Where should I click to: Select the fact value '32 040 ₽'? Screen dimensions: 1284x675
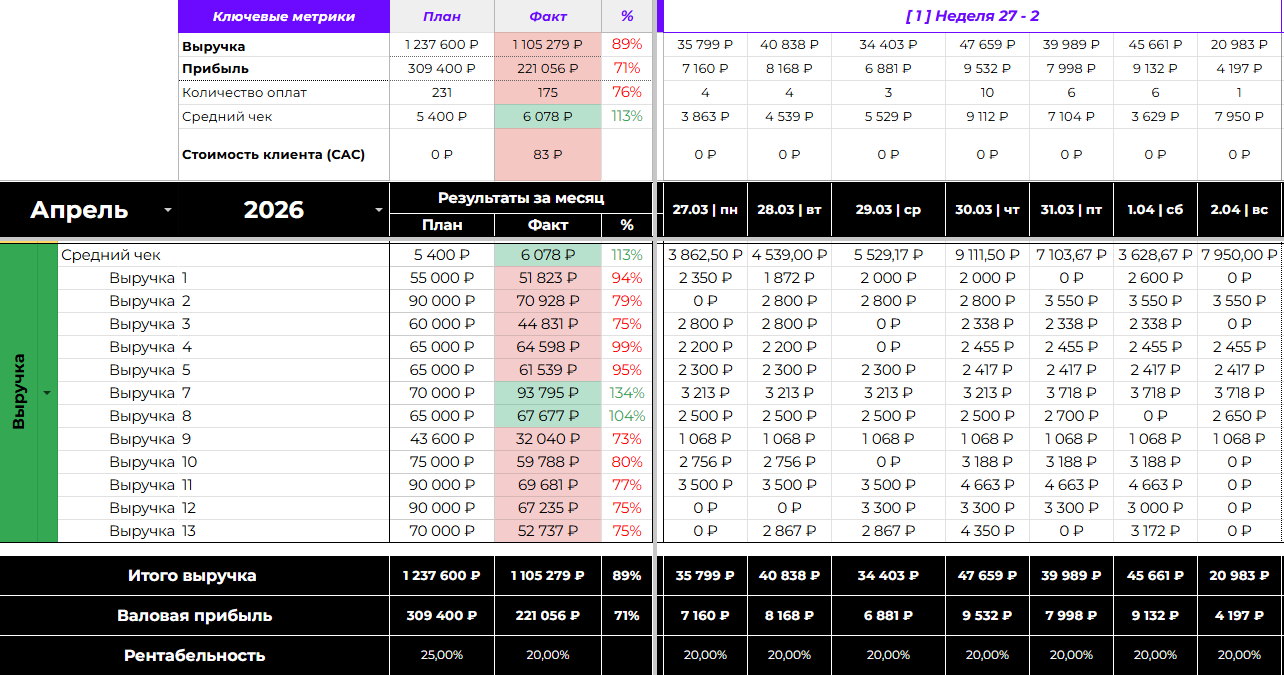coord(548,439)
